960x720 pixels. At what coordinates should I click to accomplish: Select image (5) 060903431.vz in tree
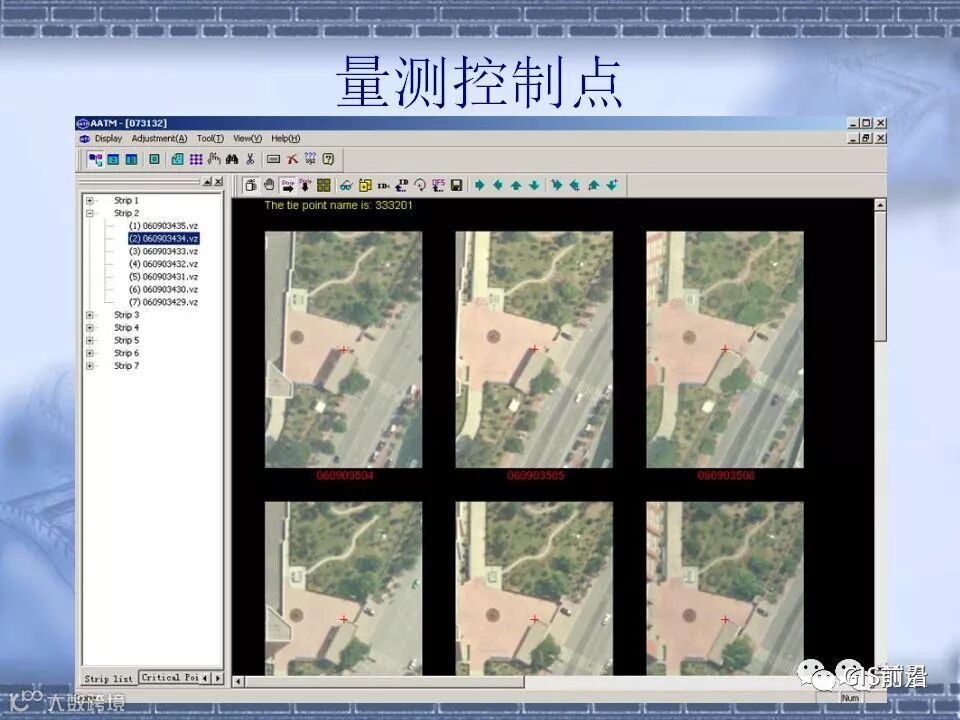click(163, 277)
